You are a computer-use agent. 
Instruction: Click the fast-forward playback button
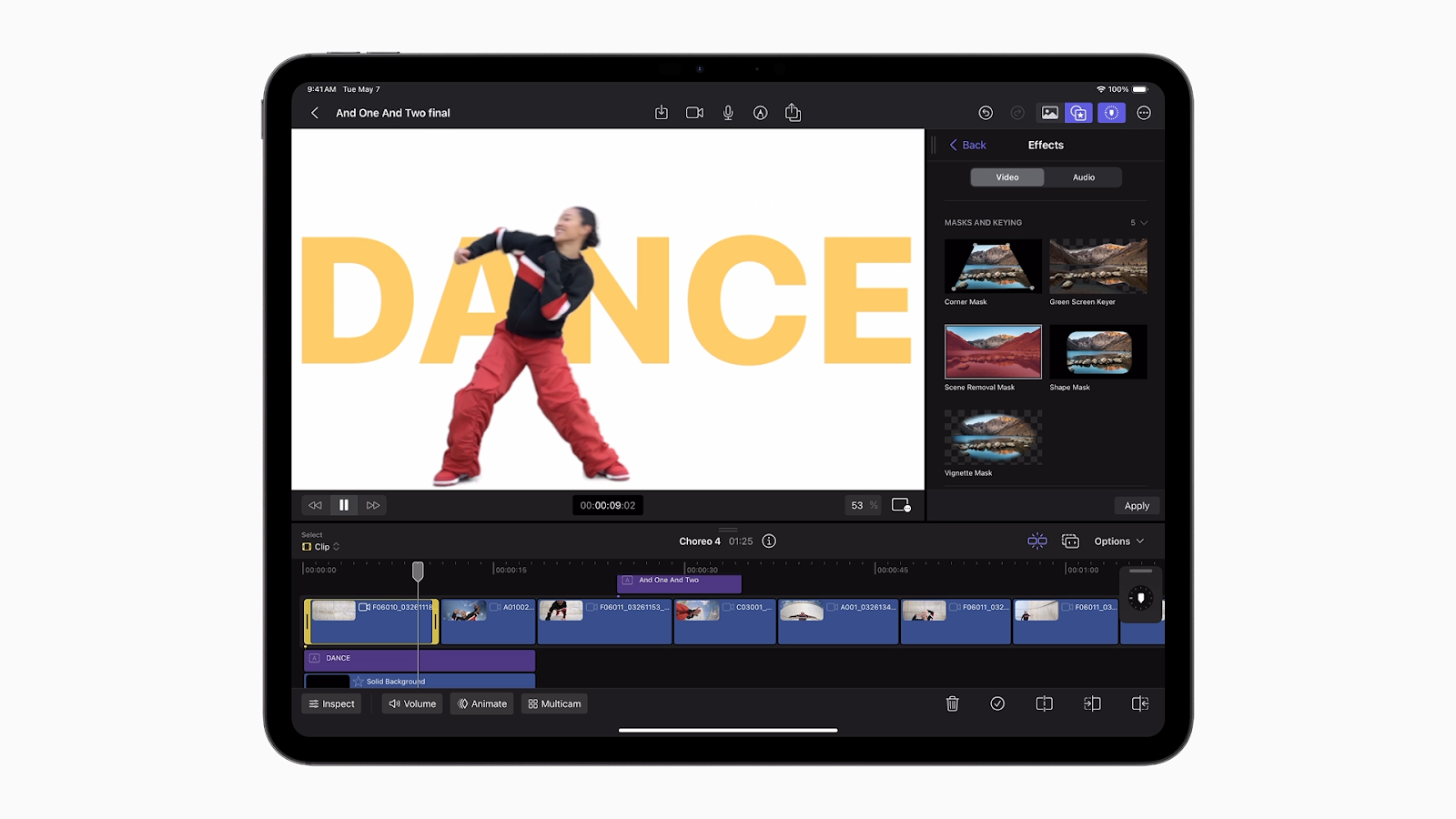(373, 505)
